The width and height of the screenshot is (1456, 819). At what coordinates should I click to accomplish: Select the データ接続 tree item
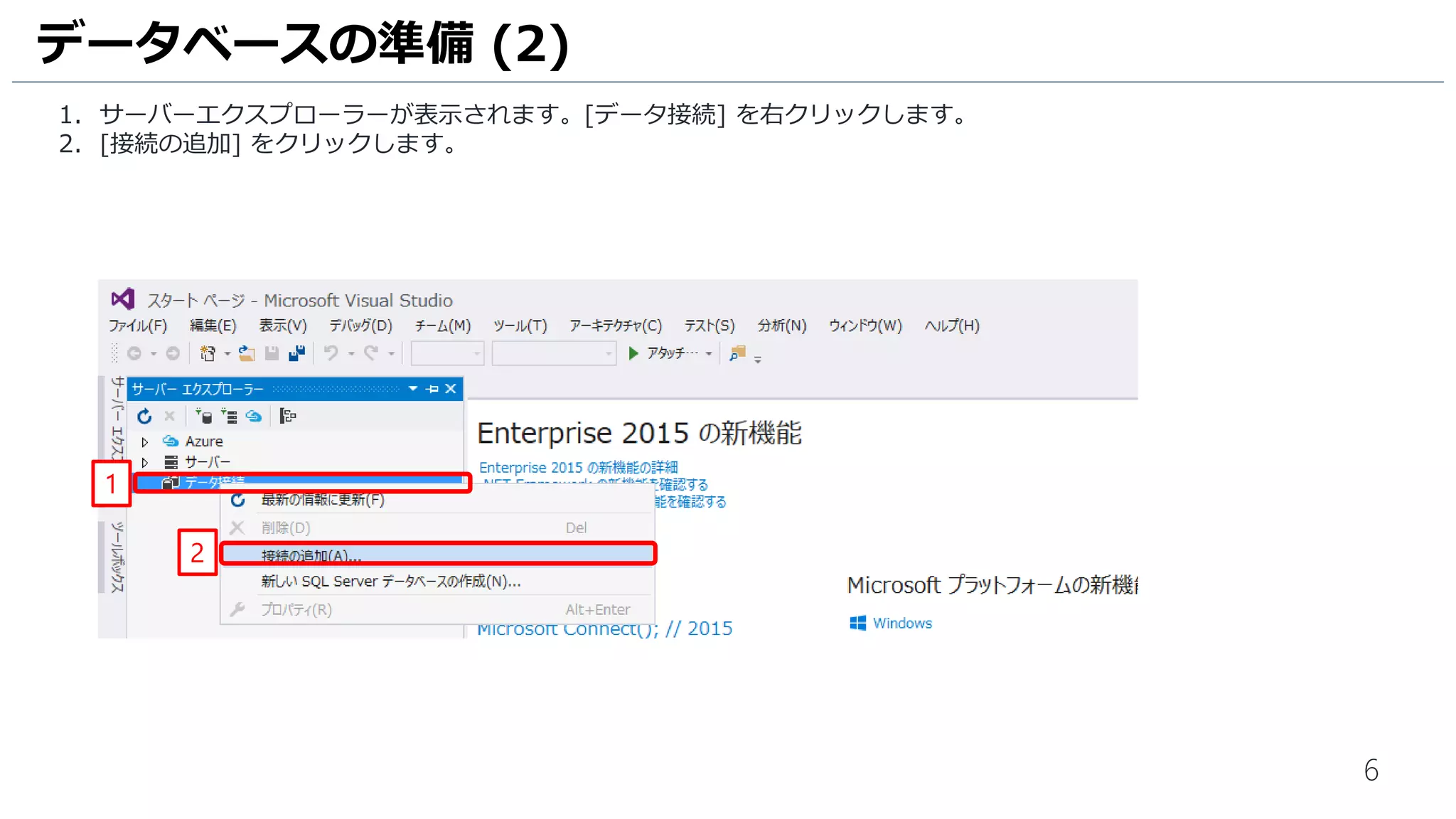(214, 483)
